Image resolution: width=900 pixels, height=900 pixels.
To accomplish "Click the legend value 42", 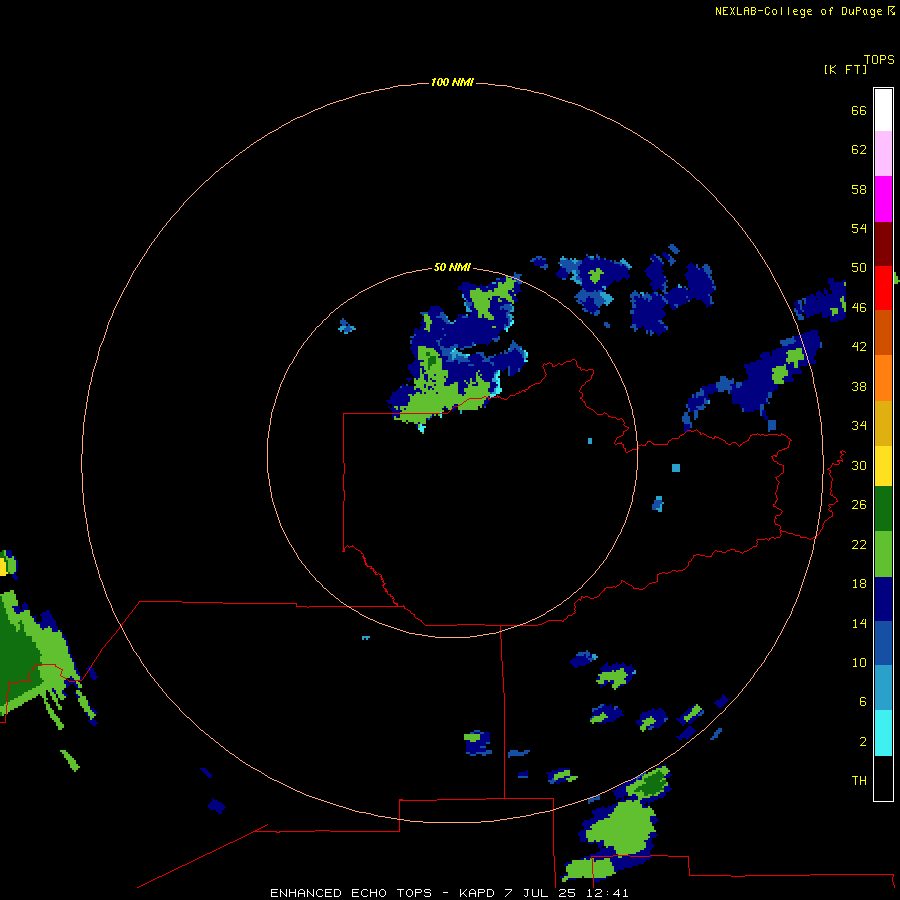I will click(x=859, y=346).
